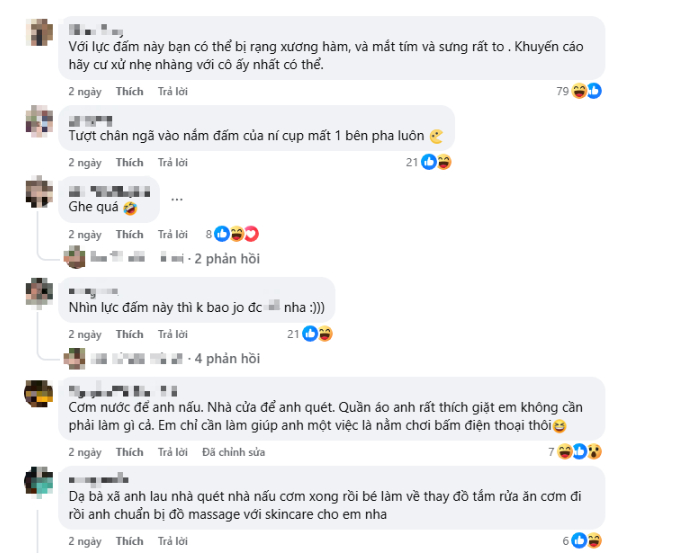Image resolution: width=695 pixels, height=560 pixels.
Task: Like the "Ghe quá" comment
Action: 129,234
